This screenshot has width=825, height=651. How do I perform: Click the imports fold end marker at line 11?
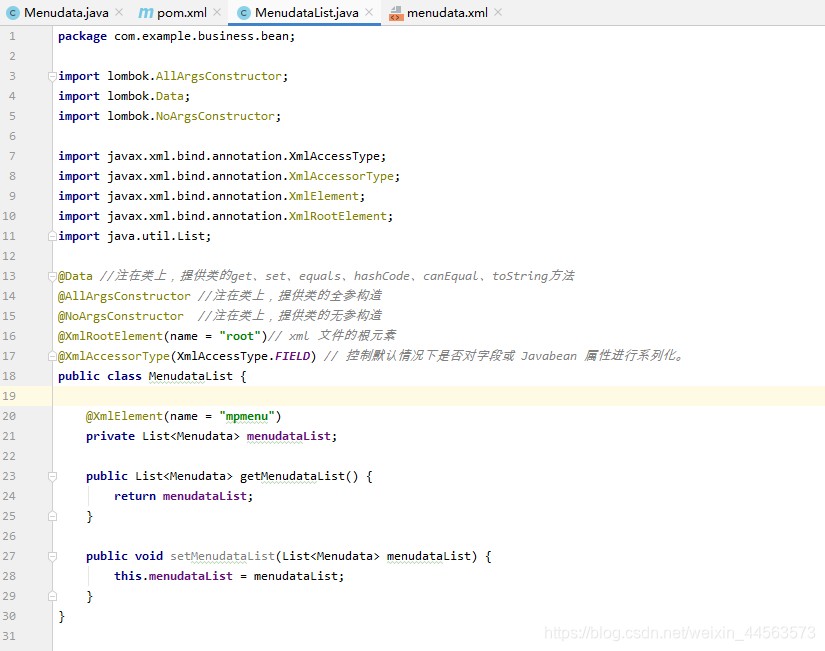click(x=52, y=236)
